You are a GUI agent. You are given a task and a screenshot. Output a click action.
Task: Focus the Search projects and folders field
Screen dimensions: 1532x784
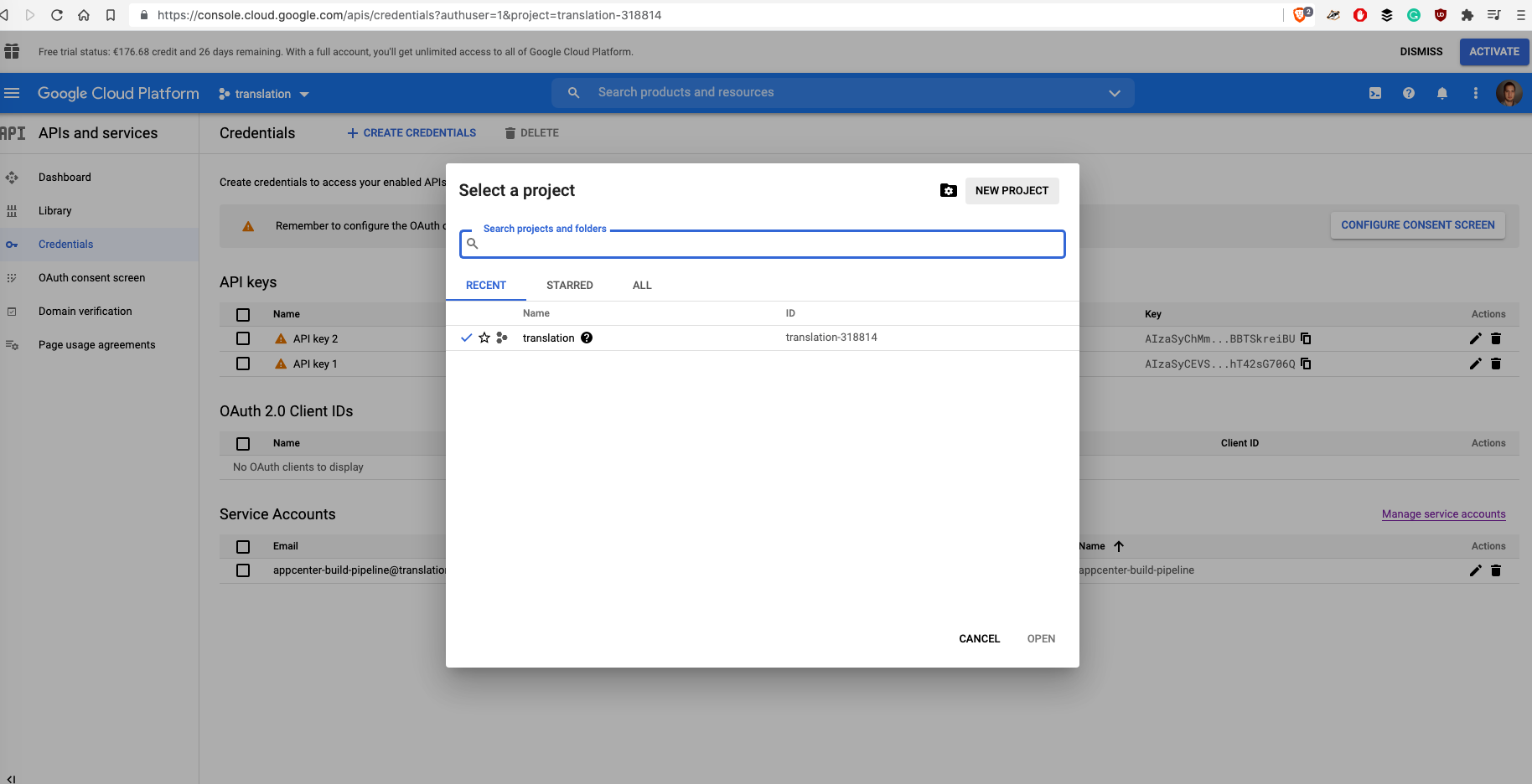click(x=763, y=244)
